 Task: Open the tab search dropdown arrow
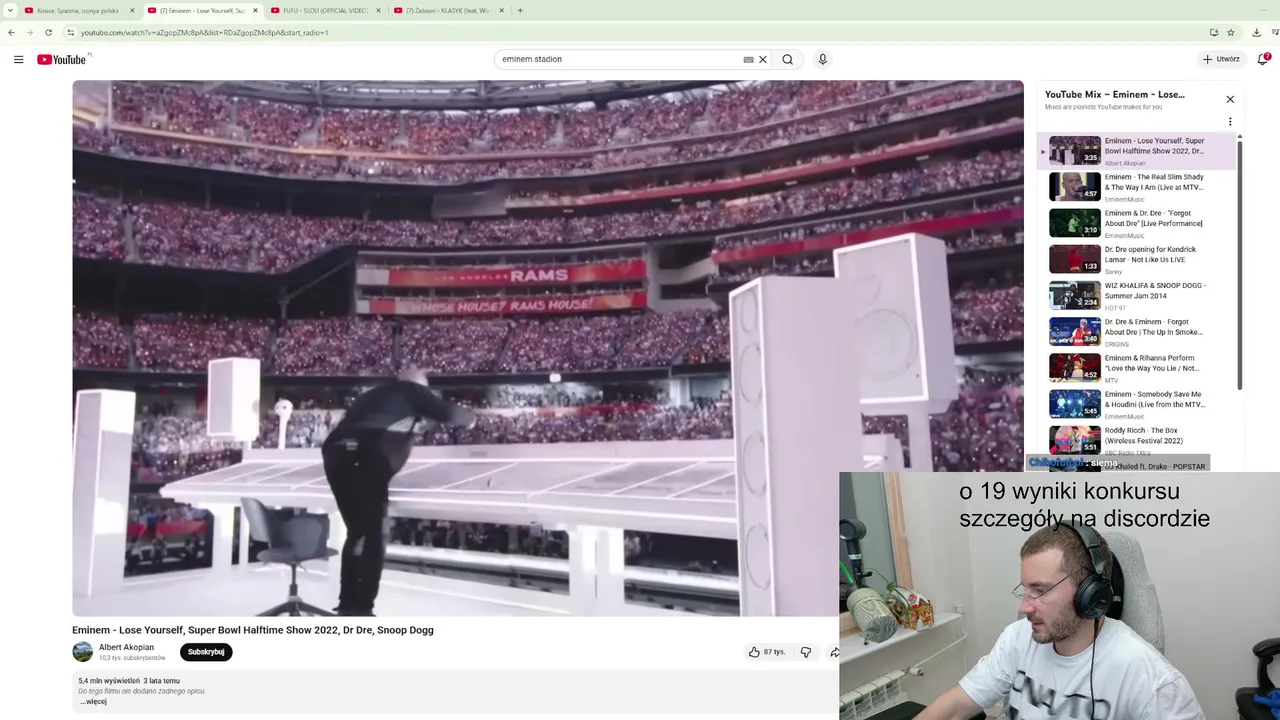[x=10, y=10]
